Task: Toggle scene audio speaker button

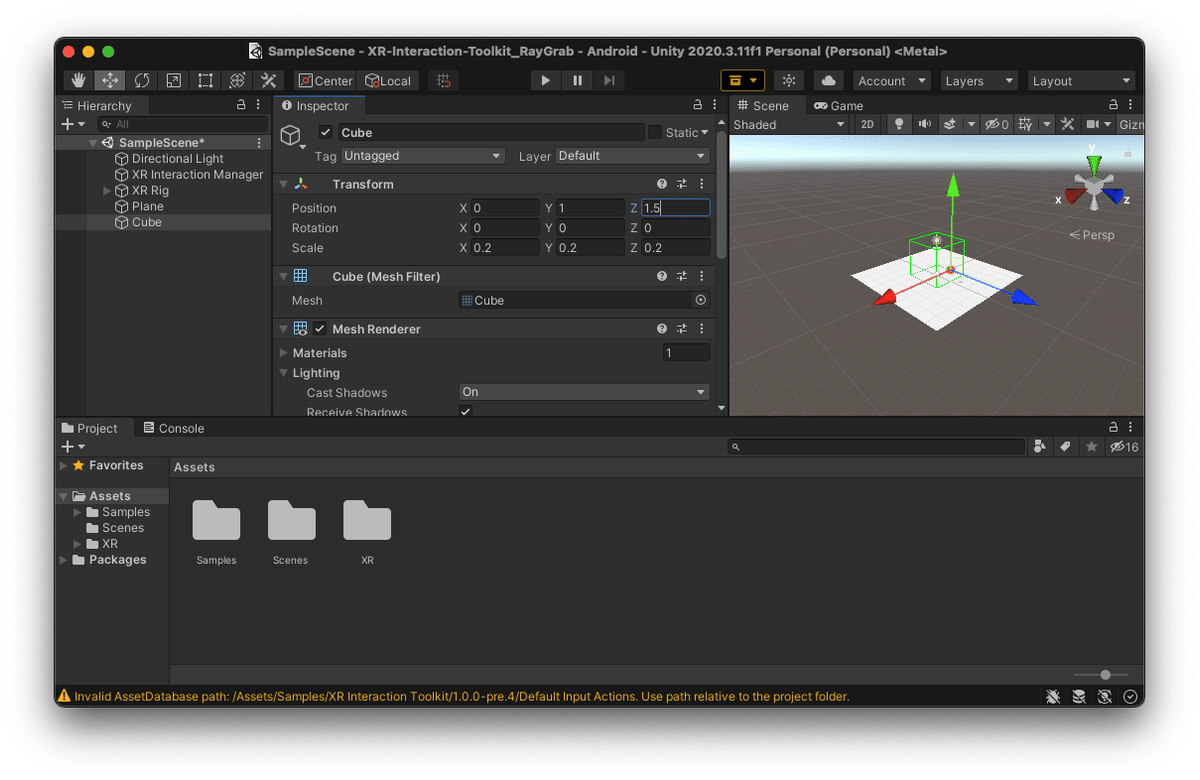Action: click(x=924, y=124)
